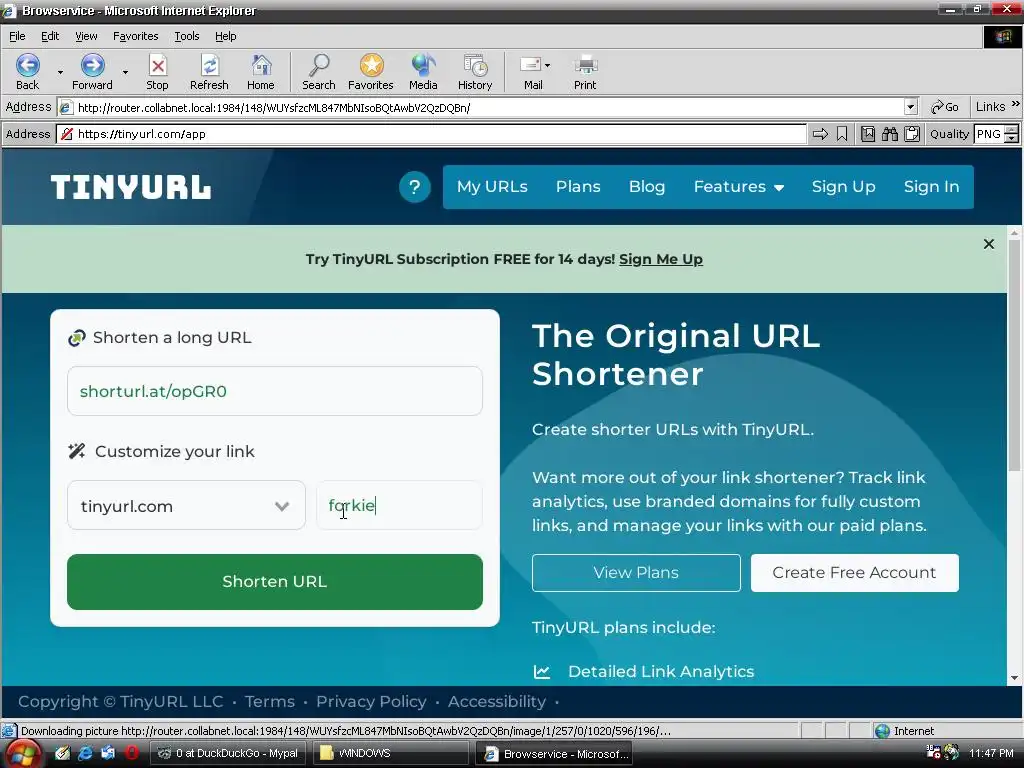This screenshot has height=768, width=1024.
Task: Open the Plans navigation link
Action: [x=578, y=187]
